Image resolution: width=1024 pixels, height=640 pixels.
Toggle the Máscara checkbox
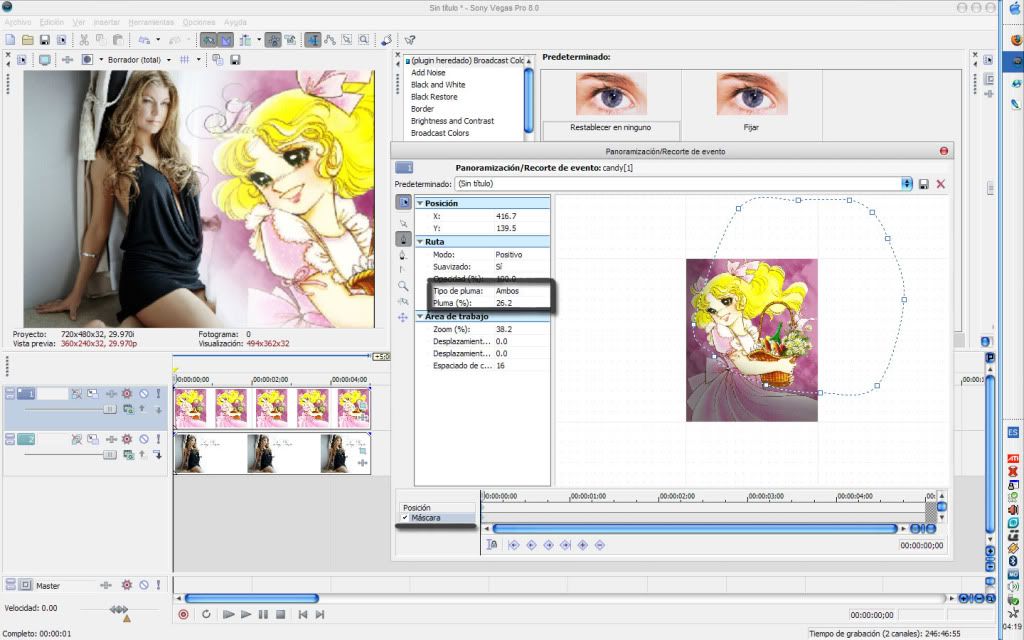[x=405, y=517]
